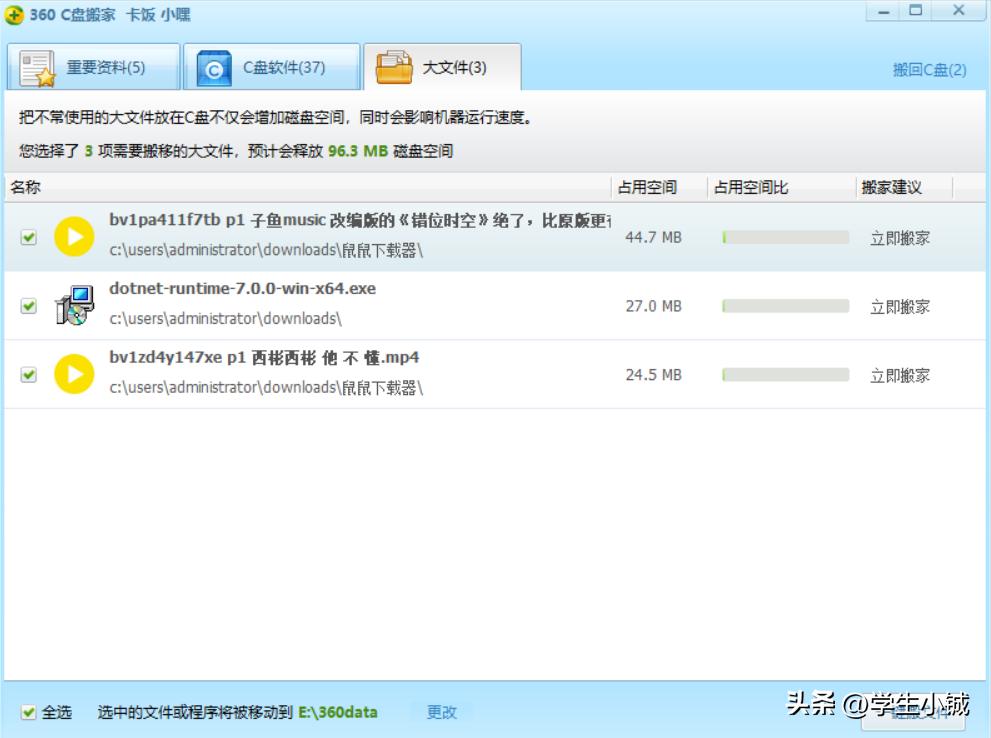
Task: Click the play icon beside 错位时空 video
Action: pyautogui.click(x=73, y=237)
